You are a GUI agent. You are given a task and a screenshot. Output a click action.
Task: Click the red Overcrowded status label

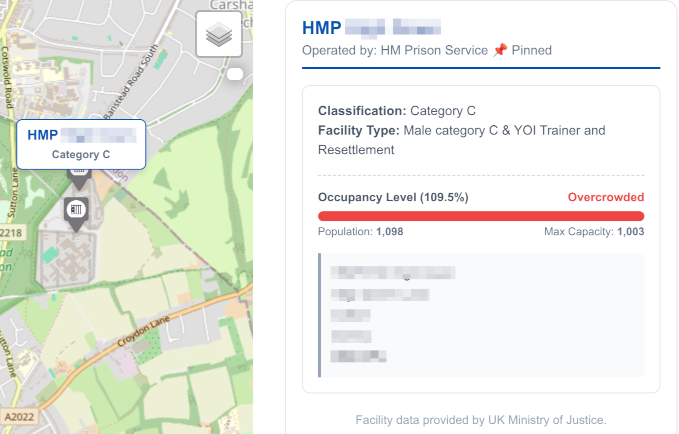point(605,197)
